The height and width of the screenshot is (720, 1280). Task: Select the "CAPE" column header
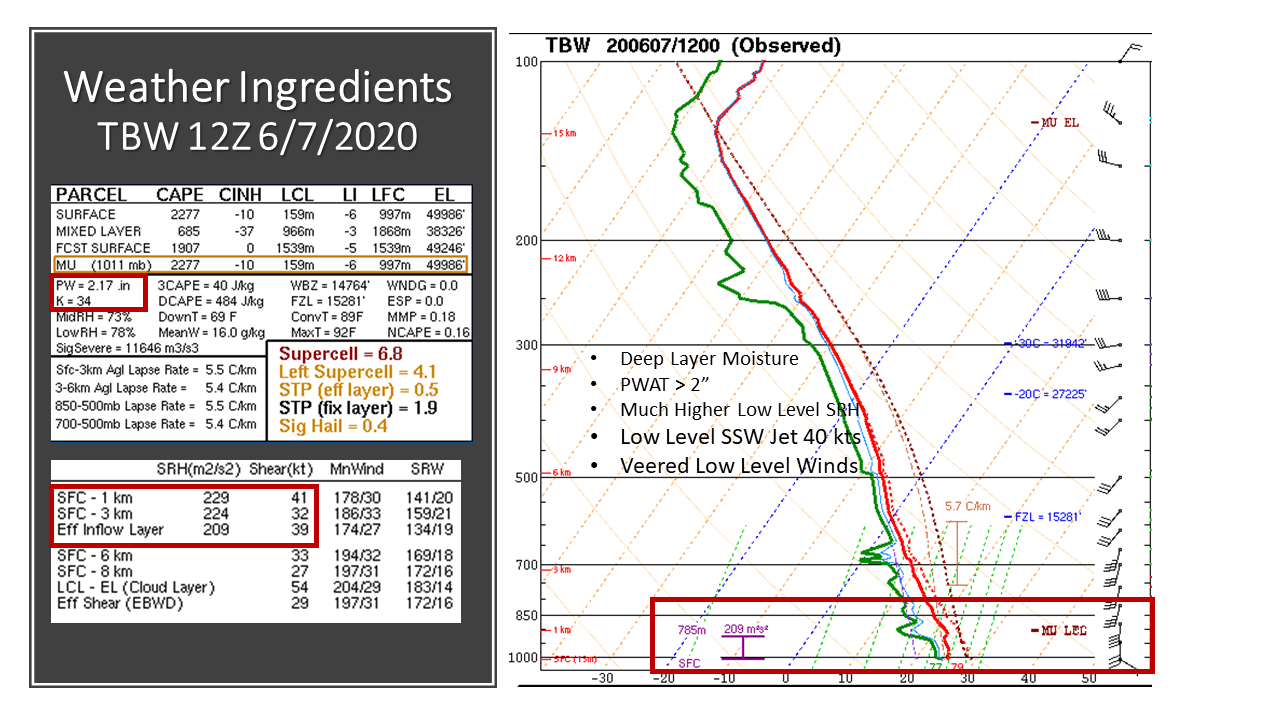tap(180, 195)
